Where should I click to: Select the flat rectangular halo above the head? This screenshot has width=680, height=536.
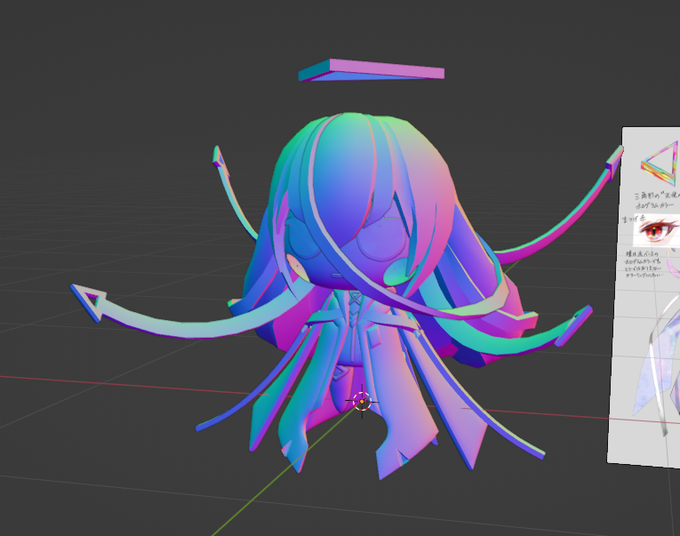371,71
